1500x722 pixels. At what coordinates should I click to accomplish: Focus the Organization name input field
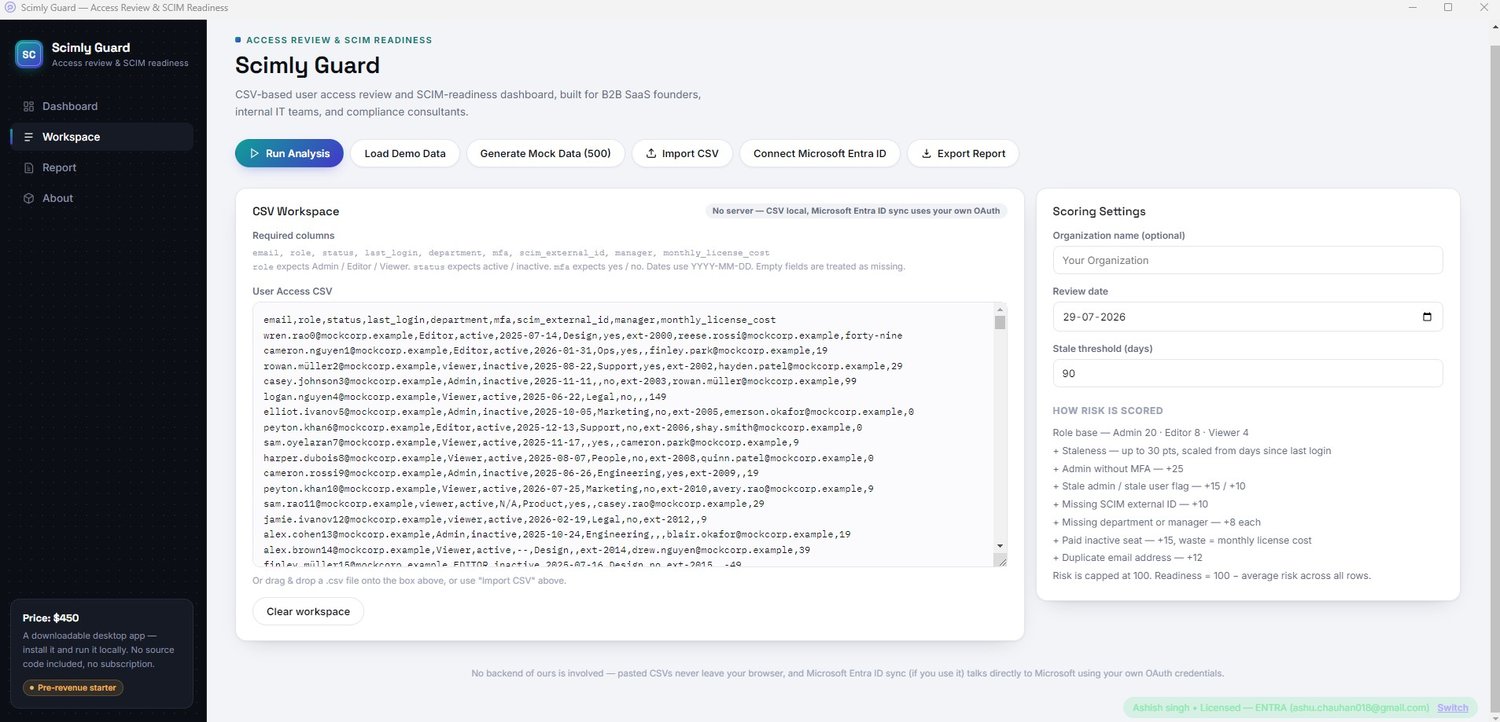(1248, 260)
